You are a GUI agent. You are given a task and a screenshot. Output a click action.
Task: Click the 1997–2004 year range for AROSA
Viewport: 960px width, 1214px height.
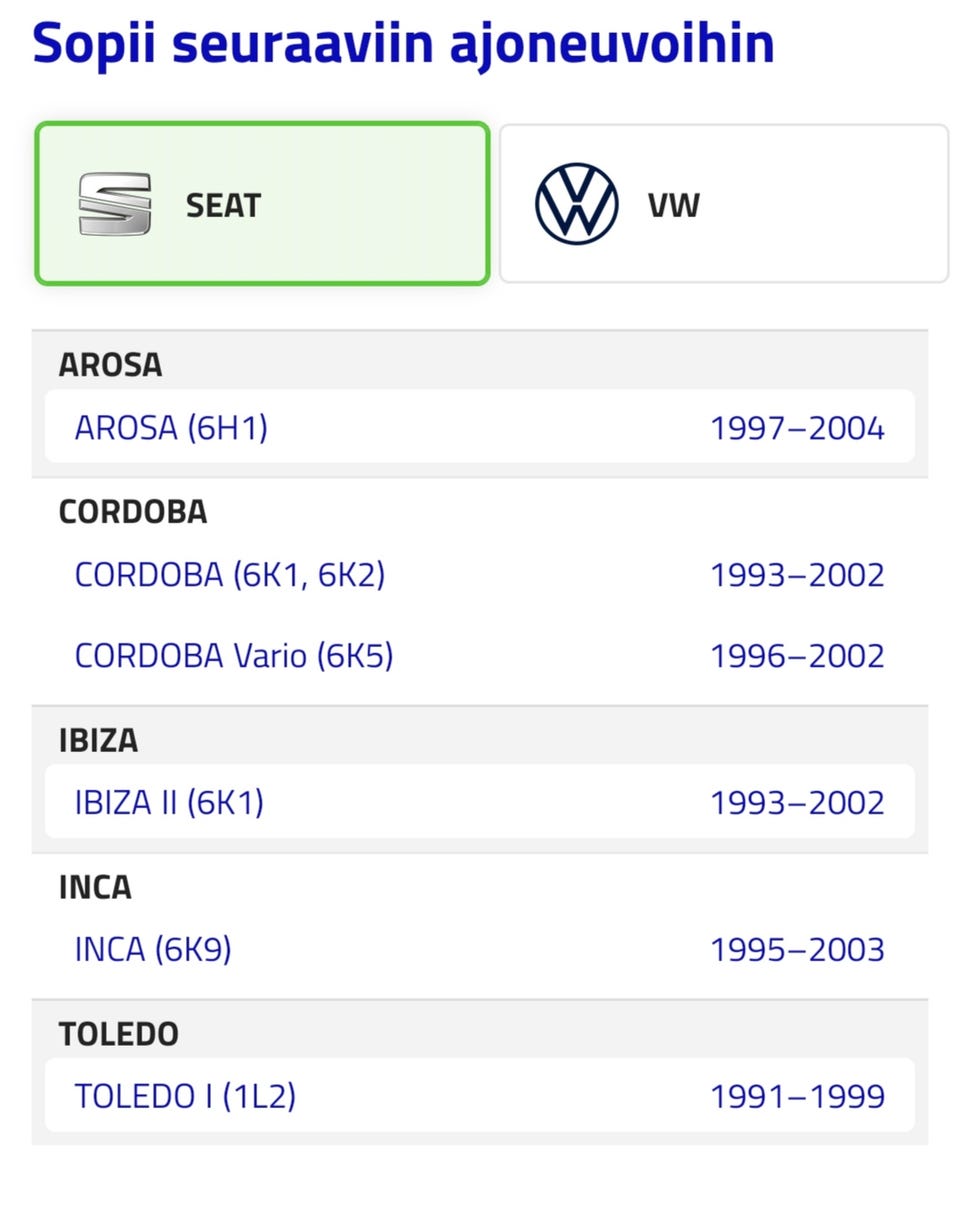click(x=797, y=429)
